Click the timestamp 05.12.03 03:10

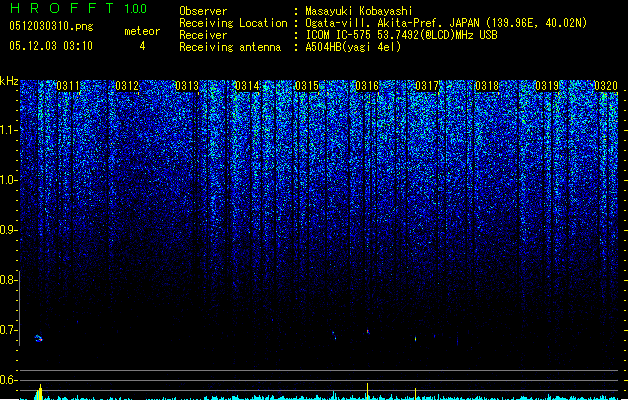click(x=51, y=46)
